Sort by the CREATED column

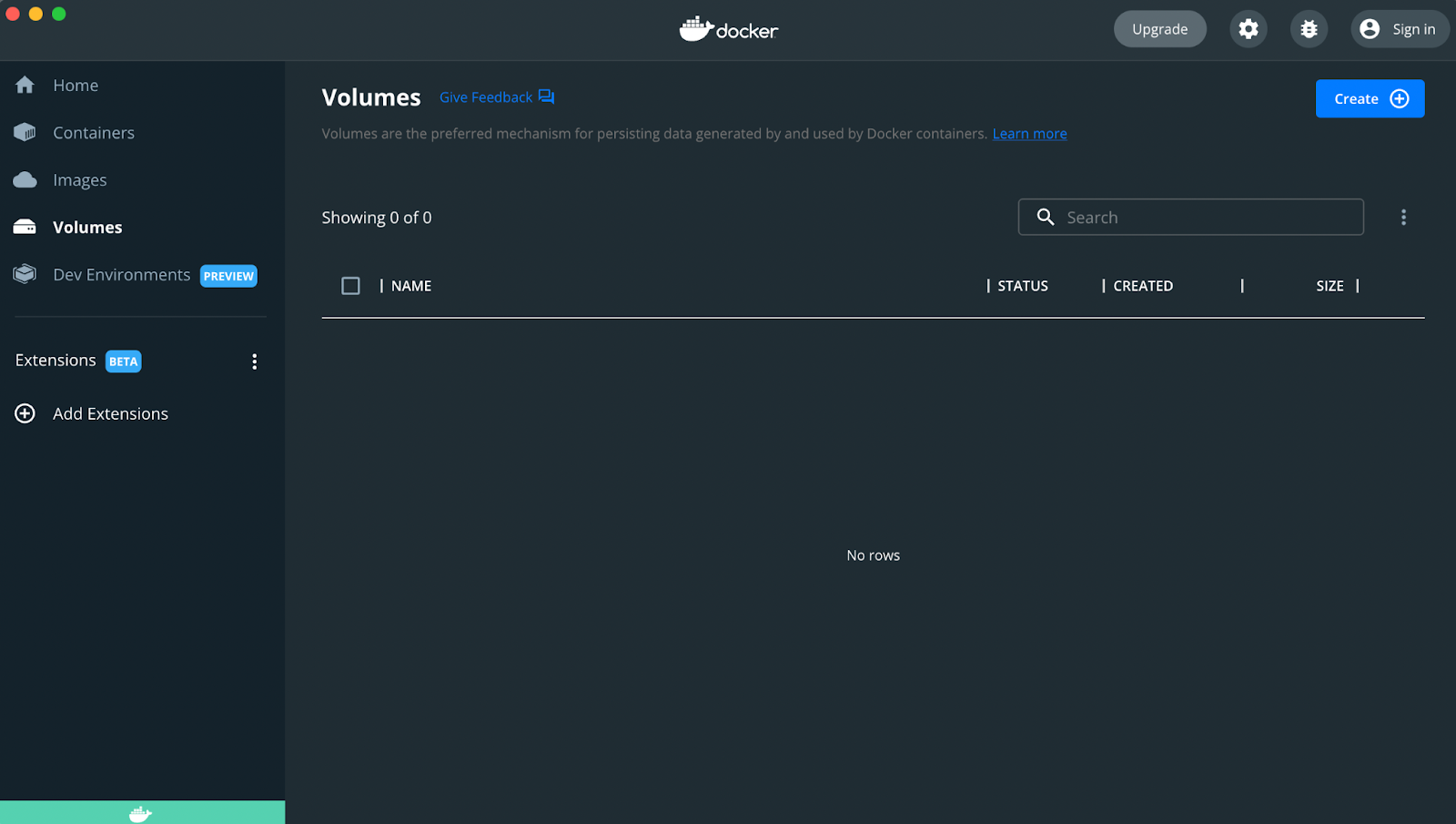point(1143,286)
